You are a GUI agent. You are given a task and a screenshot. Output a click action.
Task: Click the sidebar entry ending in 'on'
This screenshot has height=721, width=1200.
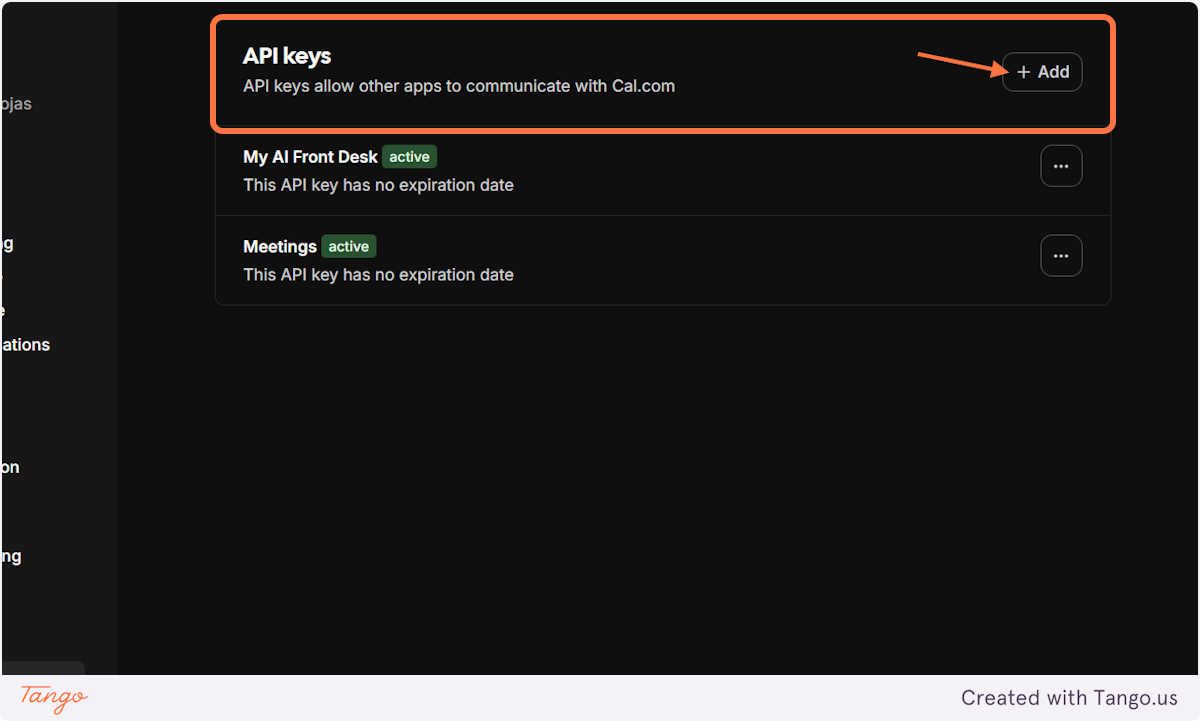(8, 466)
